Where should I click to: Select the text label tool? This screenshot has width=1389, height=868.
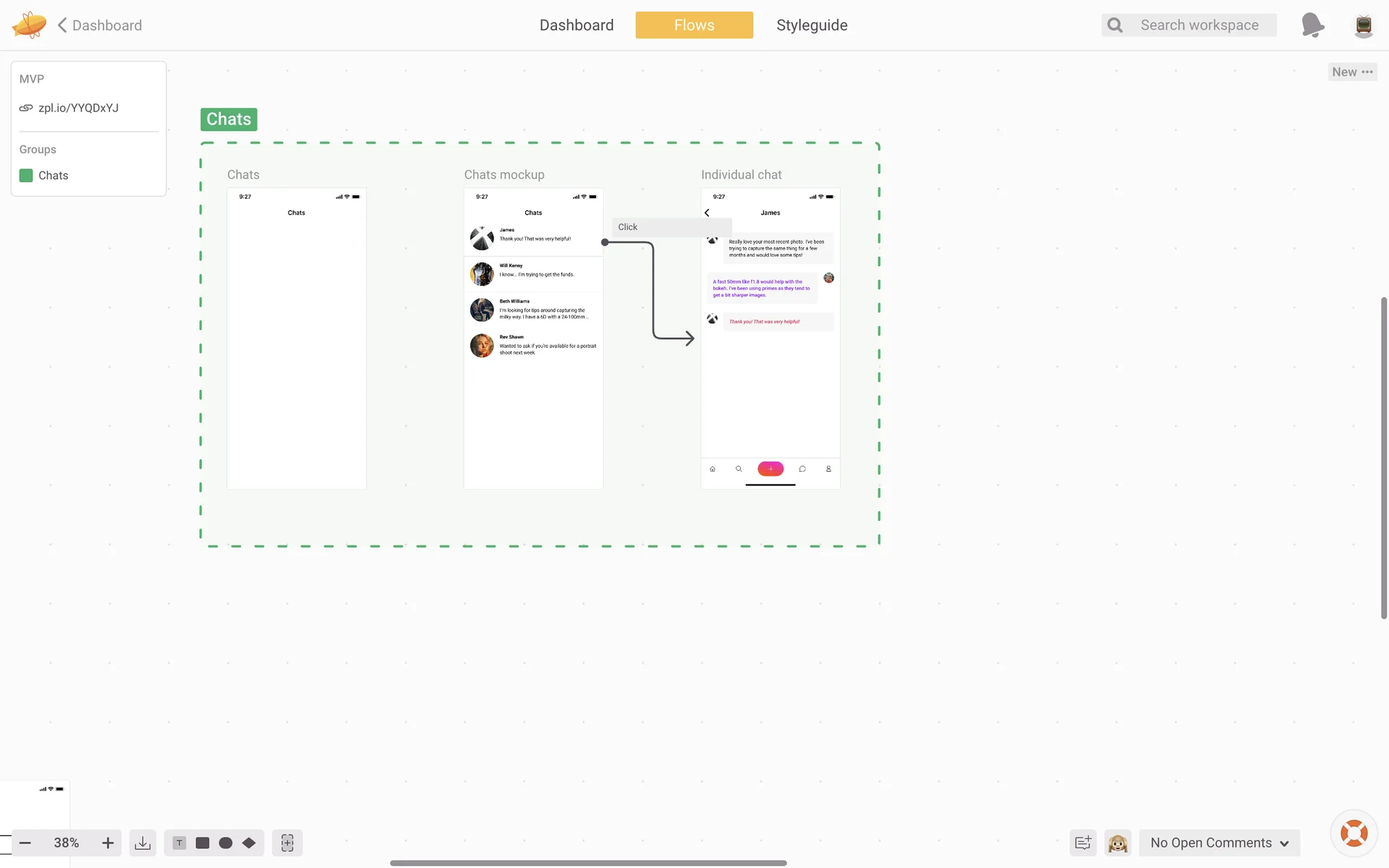click(x=179, y=843)
